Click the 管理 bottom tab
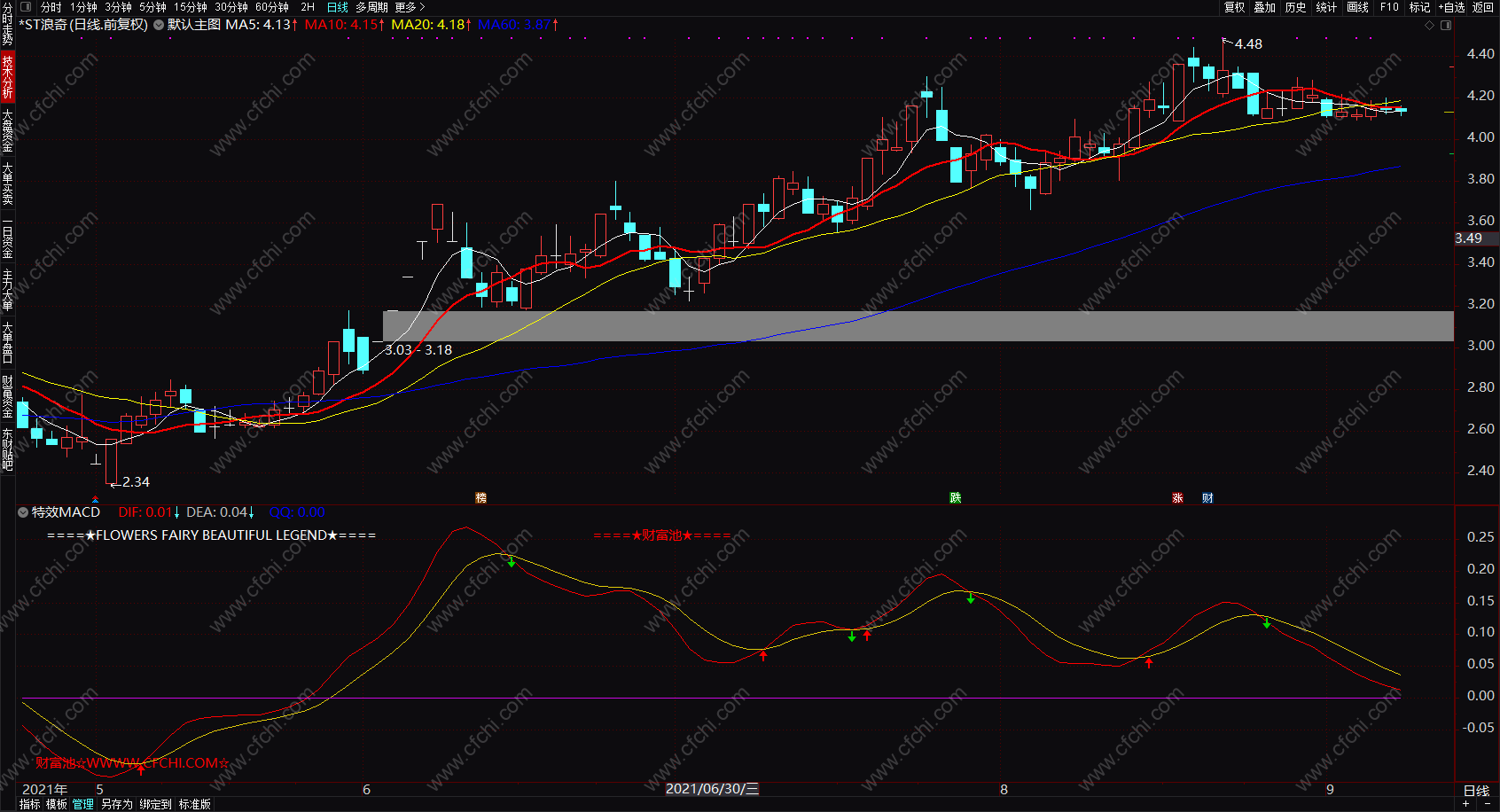 click(83, 804)
